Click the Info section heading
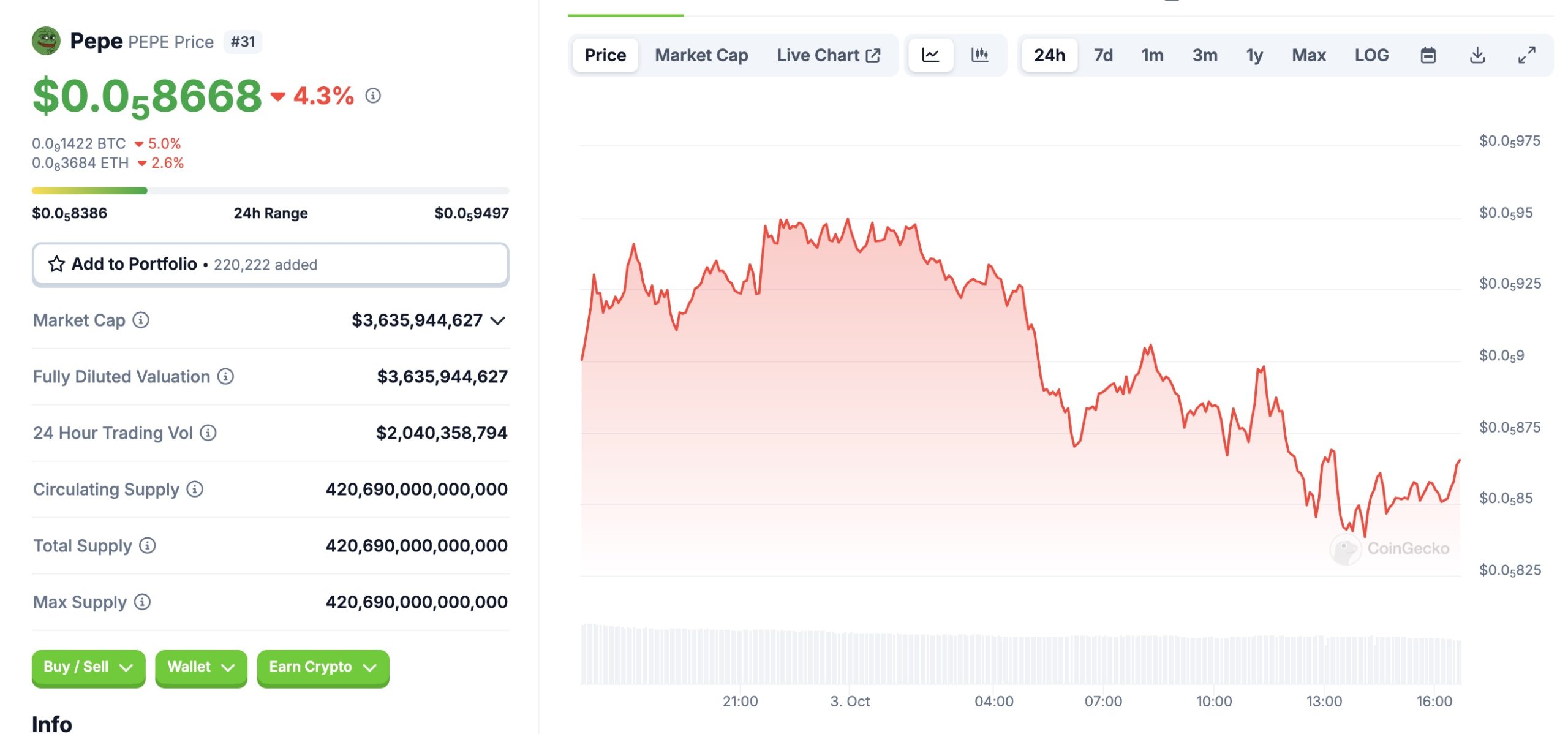 52,724
